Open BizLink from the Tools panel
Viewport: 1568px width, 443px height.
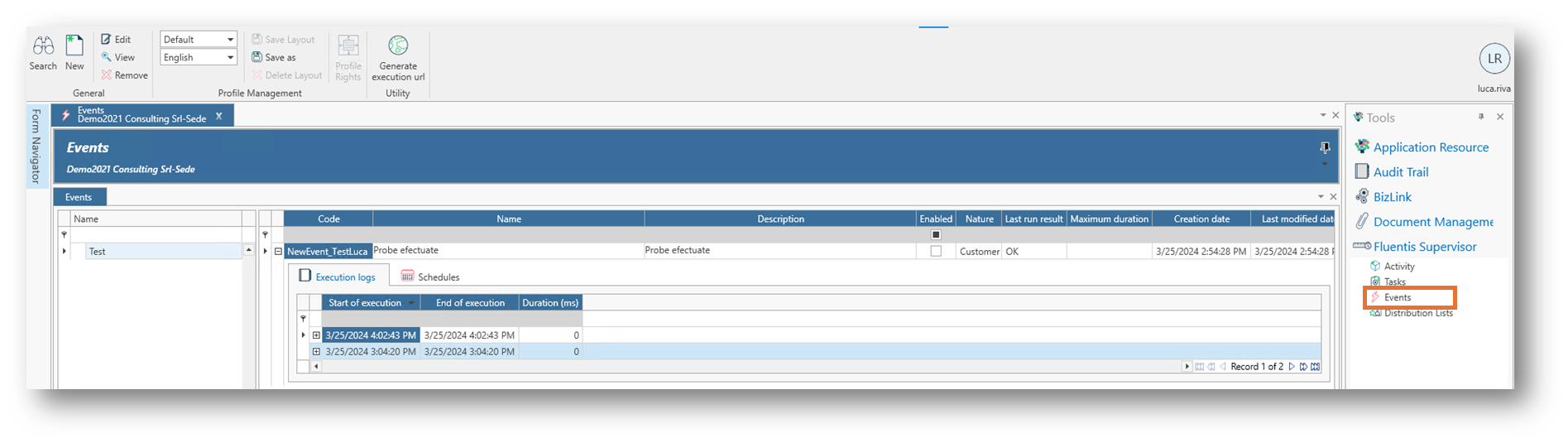pos(1392,197)
